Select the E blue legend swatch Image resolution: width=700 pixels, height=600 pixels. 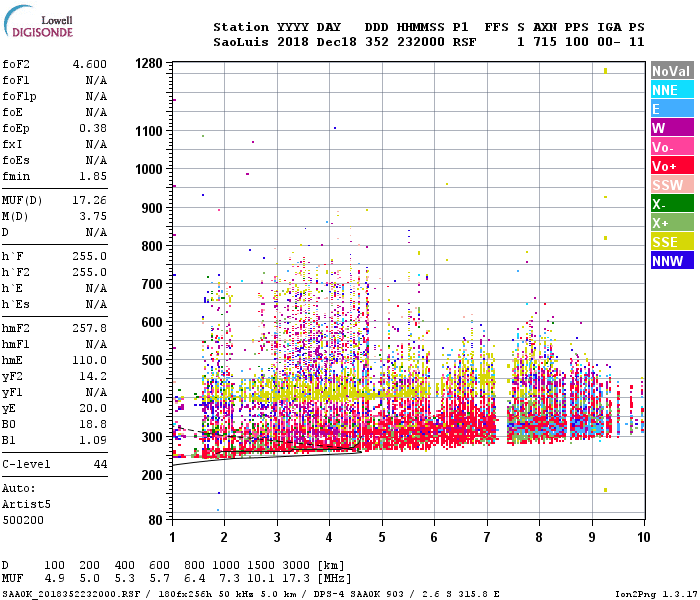pos(672,108)
